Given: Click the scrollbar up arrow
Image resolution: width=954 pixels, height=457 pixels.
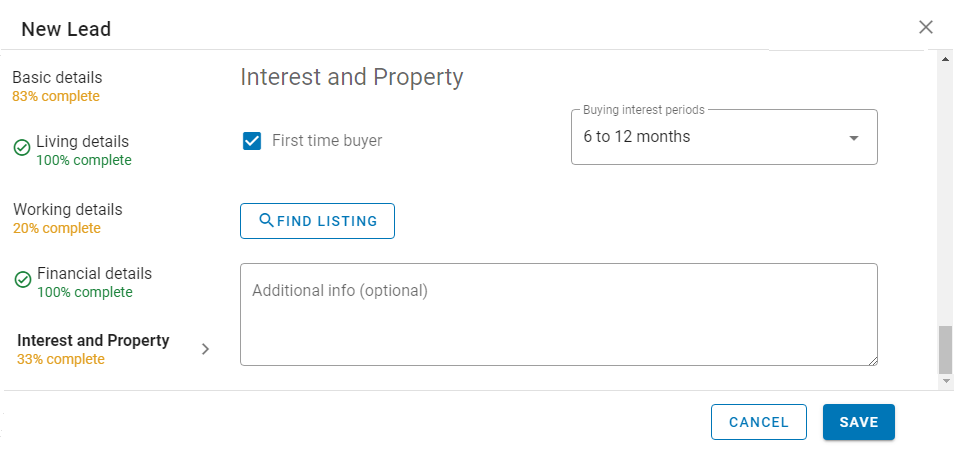Looking at the screenshot, I should coord(945,59).
